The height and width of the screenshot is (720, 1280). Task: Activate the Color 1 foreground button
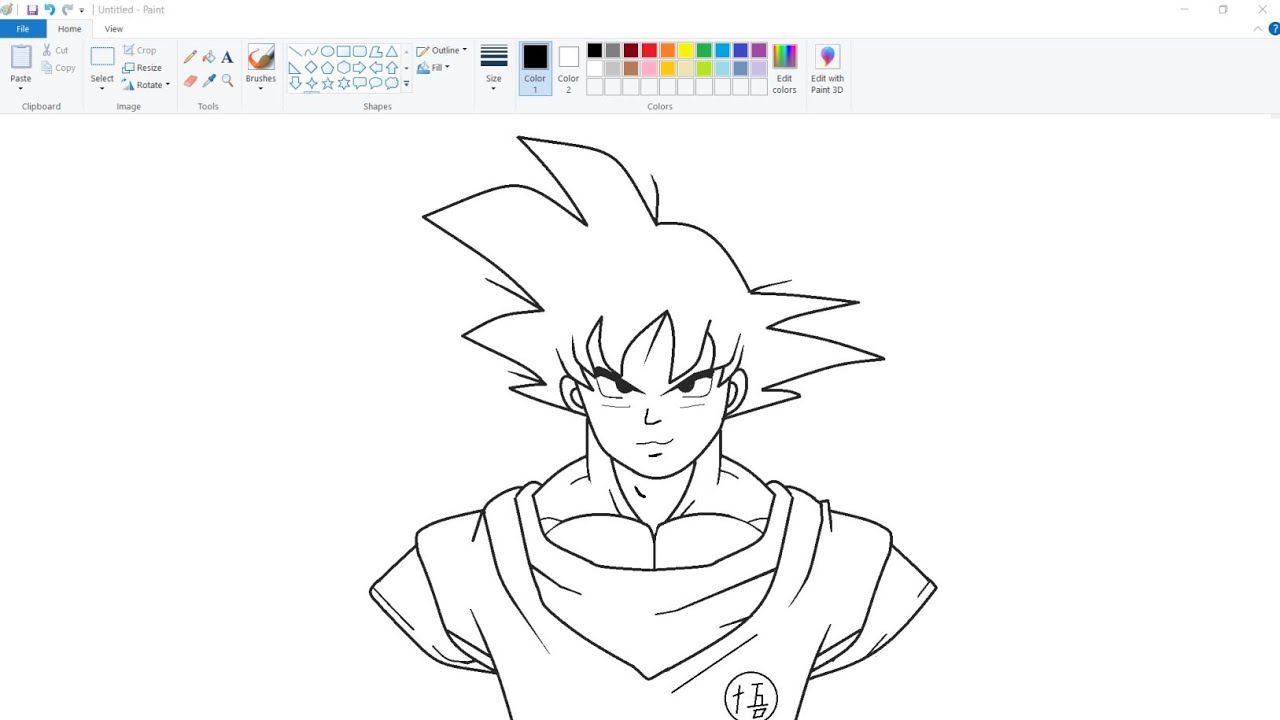[x=535, y=68]
